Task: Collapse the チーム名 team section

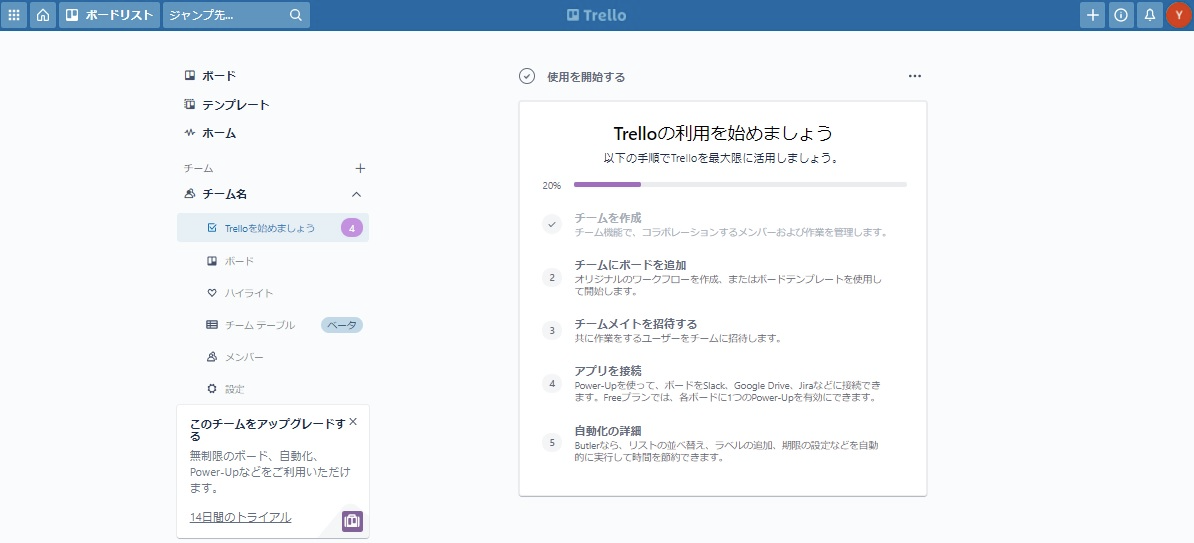Action: tap(357, 194)
